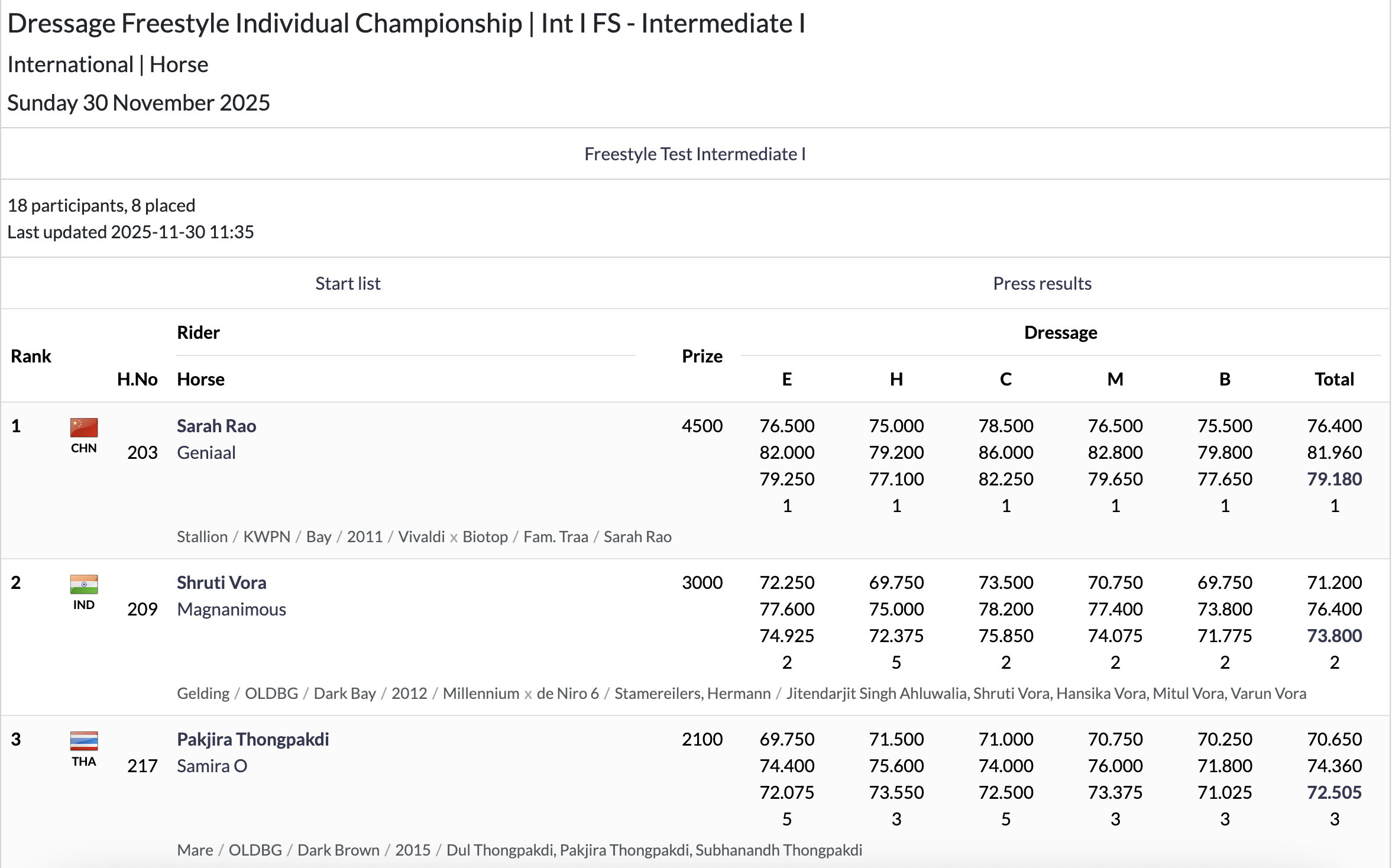Open horse Geniaal's details
Viewport: 1392px width, 868px height.
(206, 452)
